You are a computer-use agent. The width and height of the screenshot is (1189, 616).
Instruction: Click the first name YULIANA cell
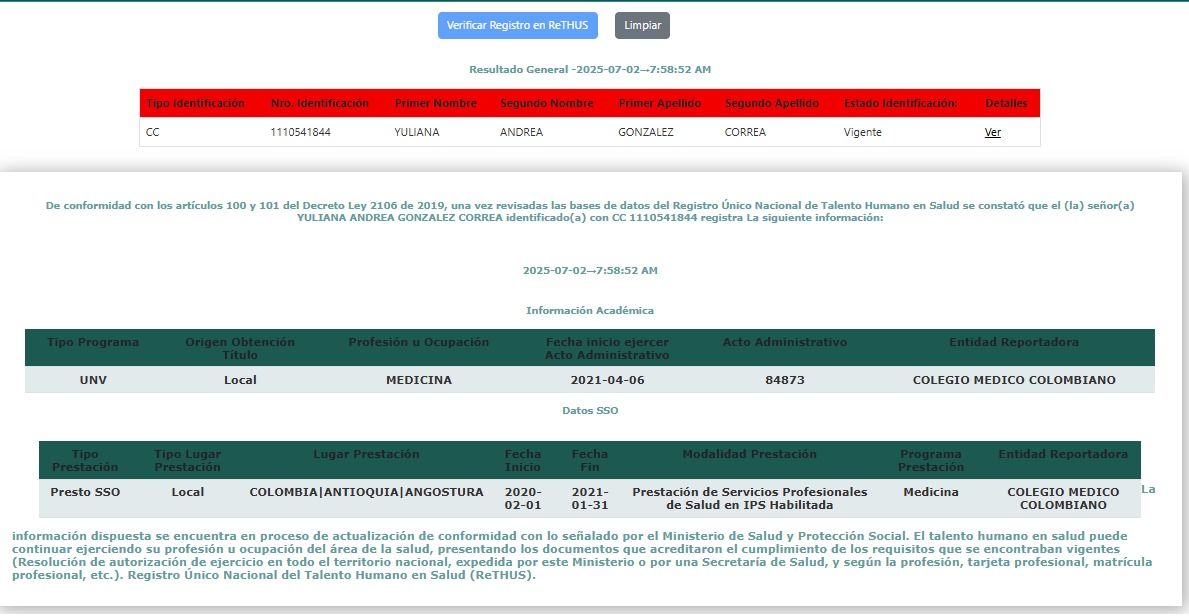click(x=417, y=132)
